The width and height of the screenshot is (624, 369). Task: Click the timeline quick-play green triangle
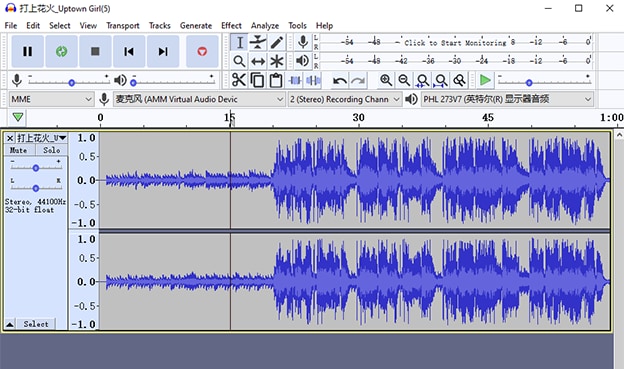[18, 117]
